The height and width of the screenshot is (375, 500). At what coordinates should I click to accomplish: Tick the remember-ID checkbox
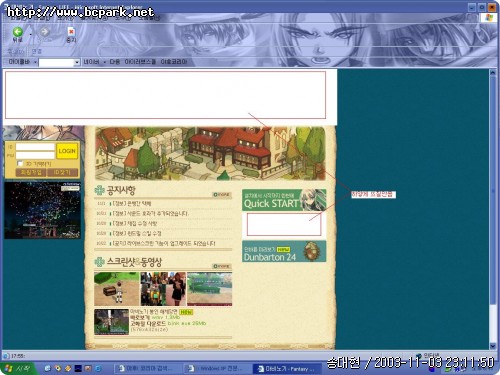[x=20, y=163]
